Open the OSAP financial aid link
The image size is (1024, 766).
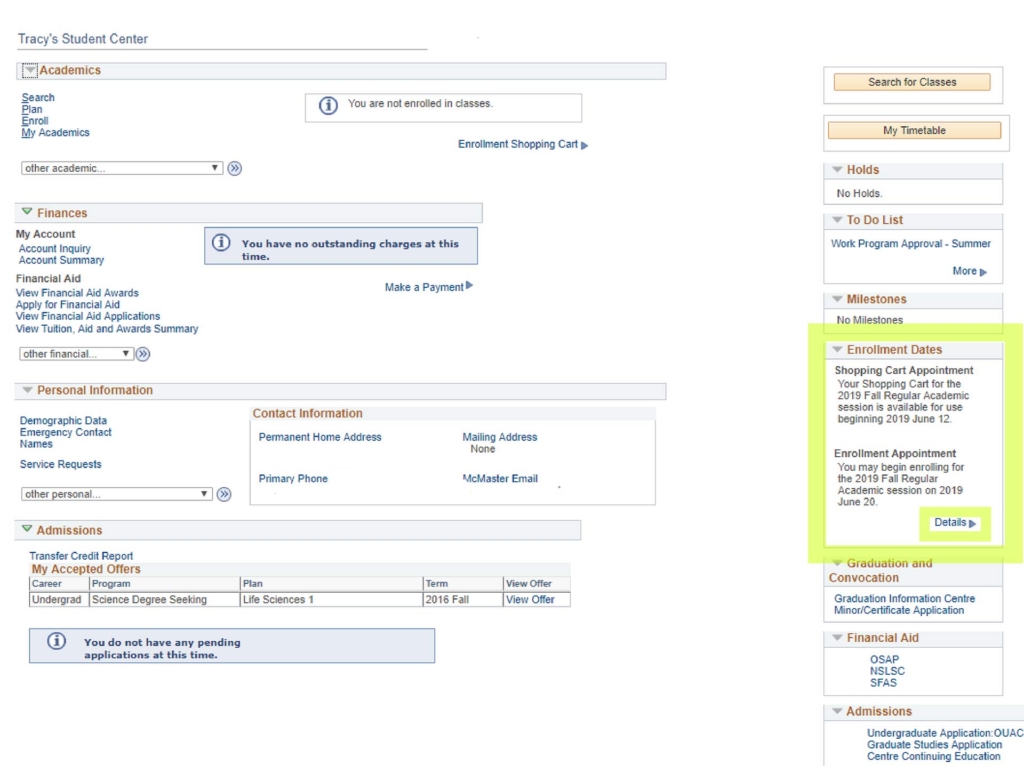click(884, 660)
